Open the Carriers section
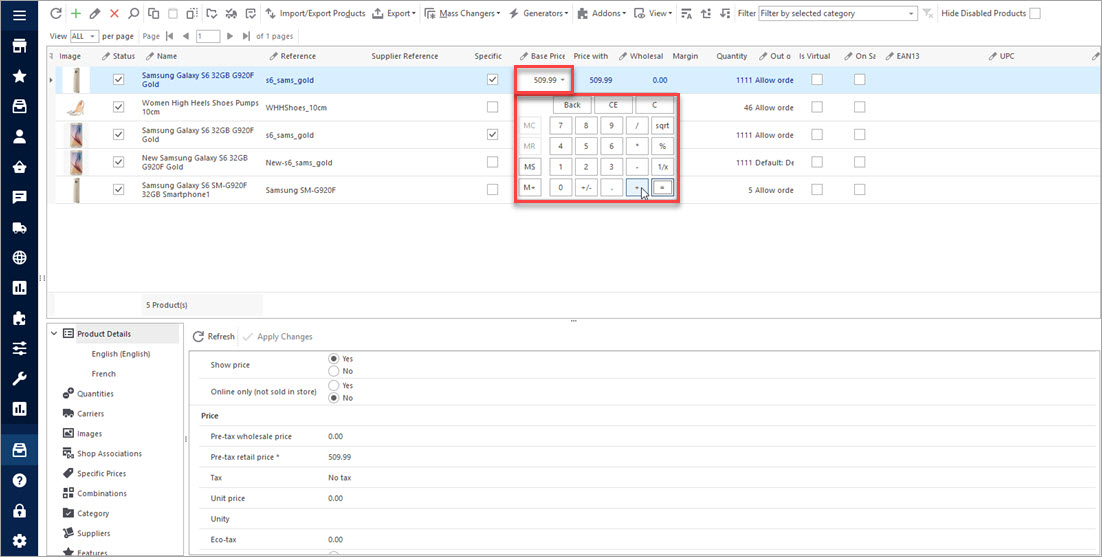The height and width of the screenshot is (557, 1102). click(x=84, y=414)
